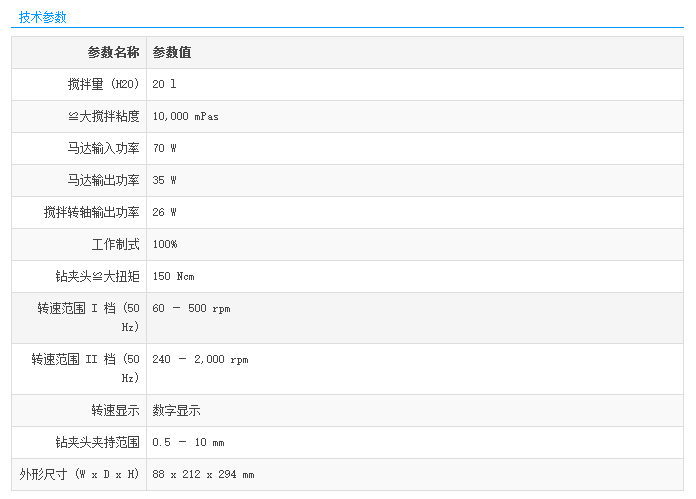
Task: Select the 88 x 212 x 294 mm value
Action: [203, 474]
